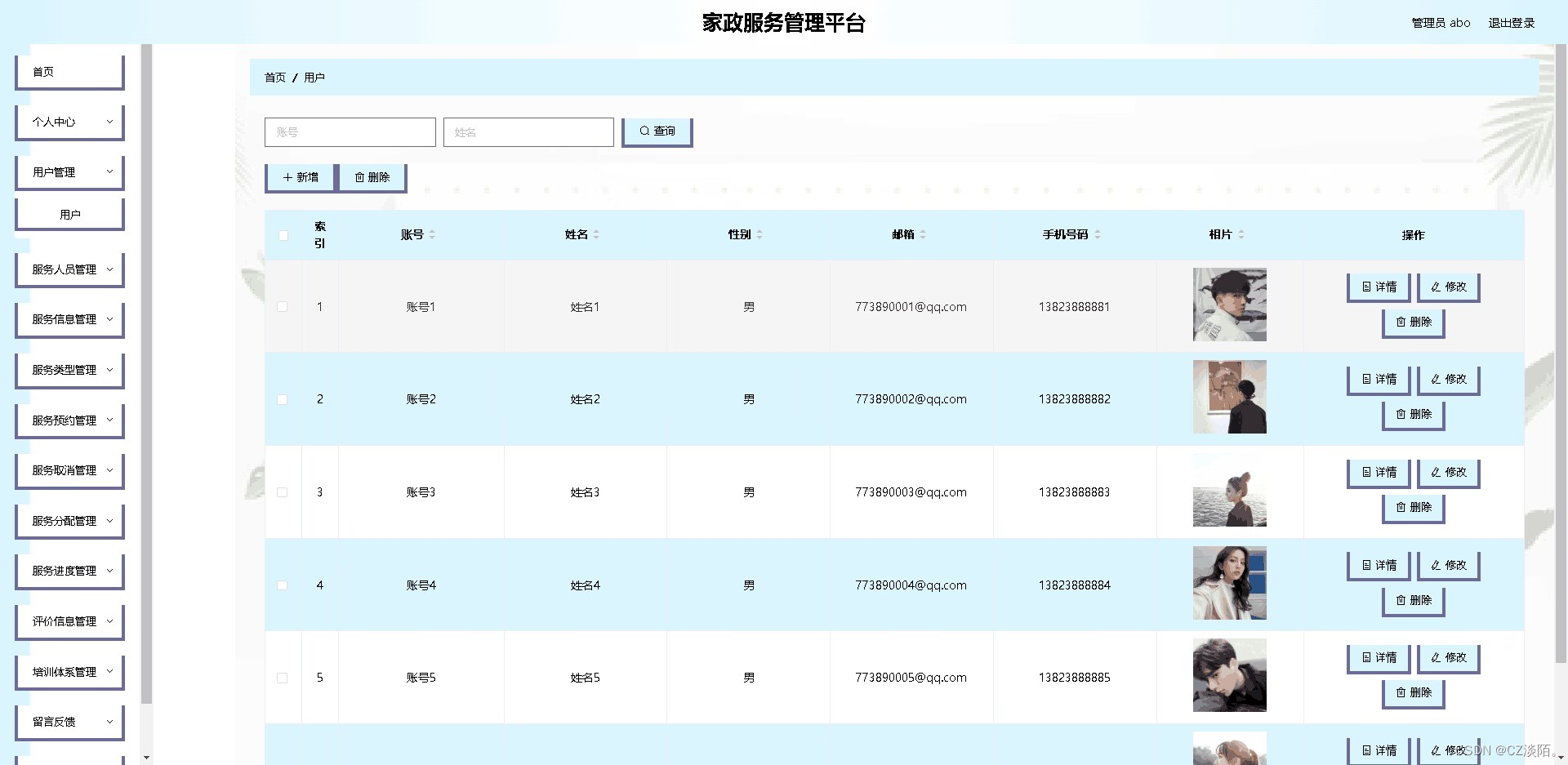Click the 查询 search button

click(x=657, y=131)
